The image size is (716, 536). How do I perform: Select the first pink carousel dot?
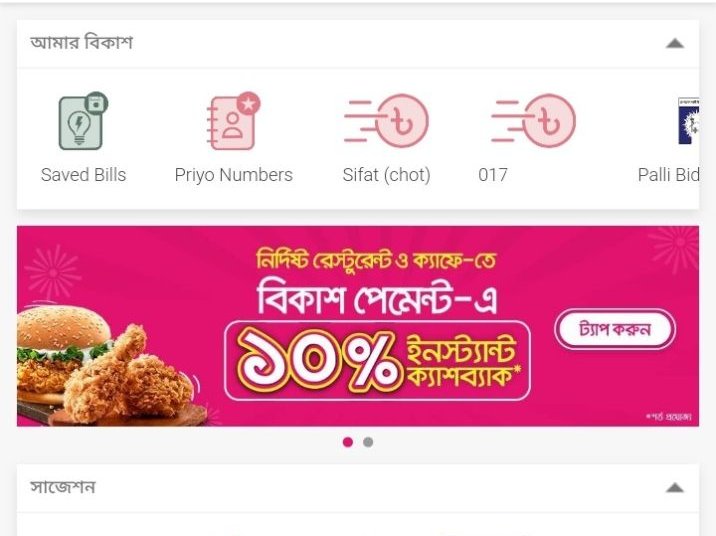tap(347, 442)
